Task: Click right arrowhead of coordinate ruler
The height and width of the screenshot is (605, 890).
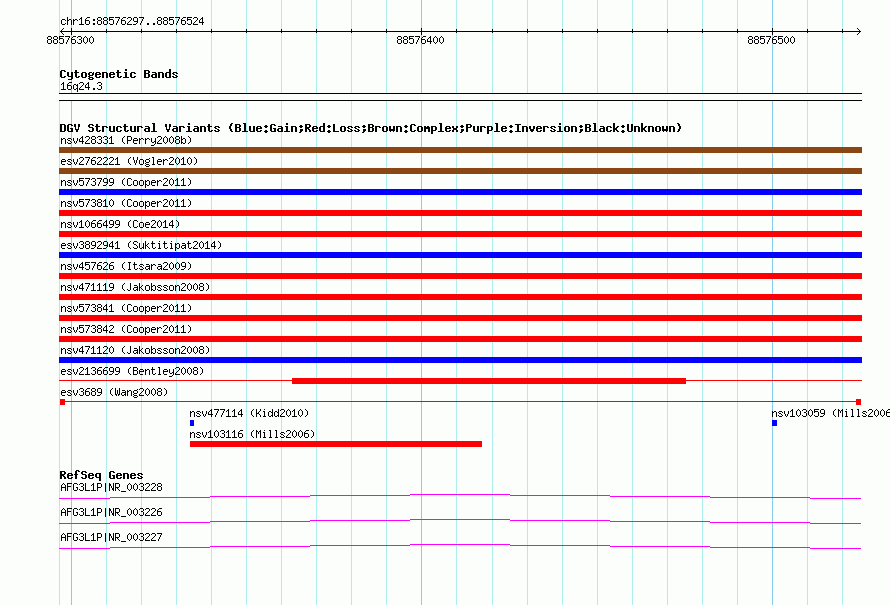Action: 859,31
